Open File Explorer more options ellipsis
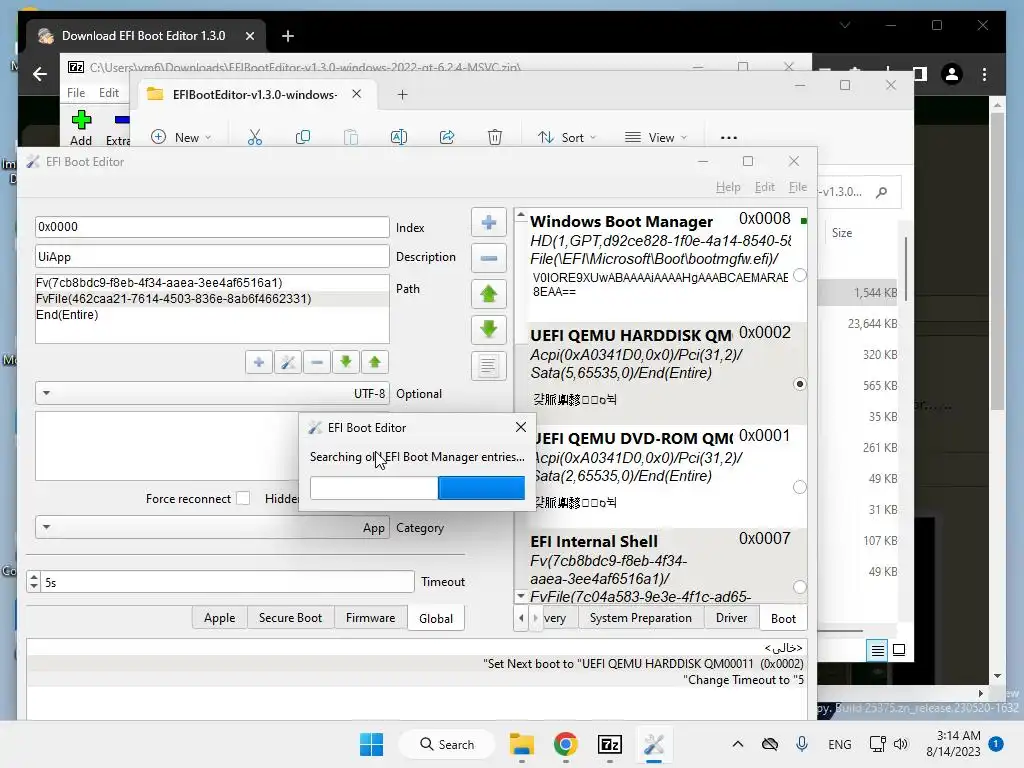1024x768 pixels. pyautogui.click(x=729, y=138)
